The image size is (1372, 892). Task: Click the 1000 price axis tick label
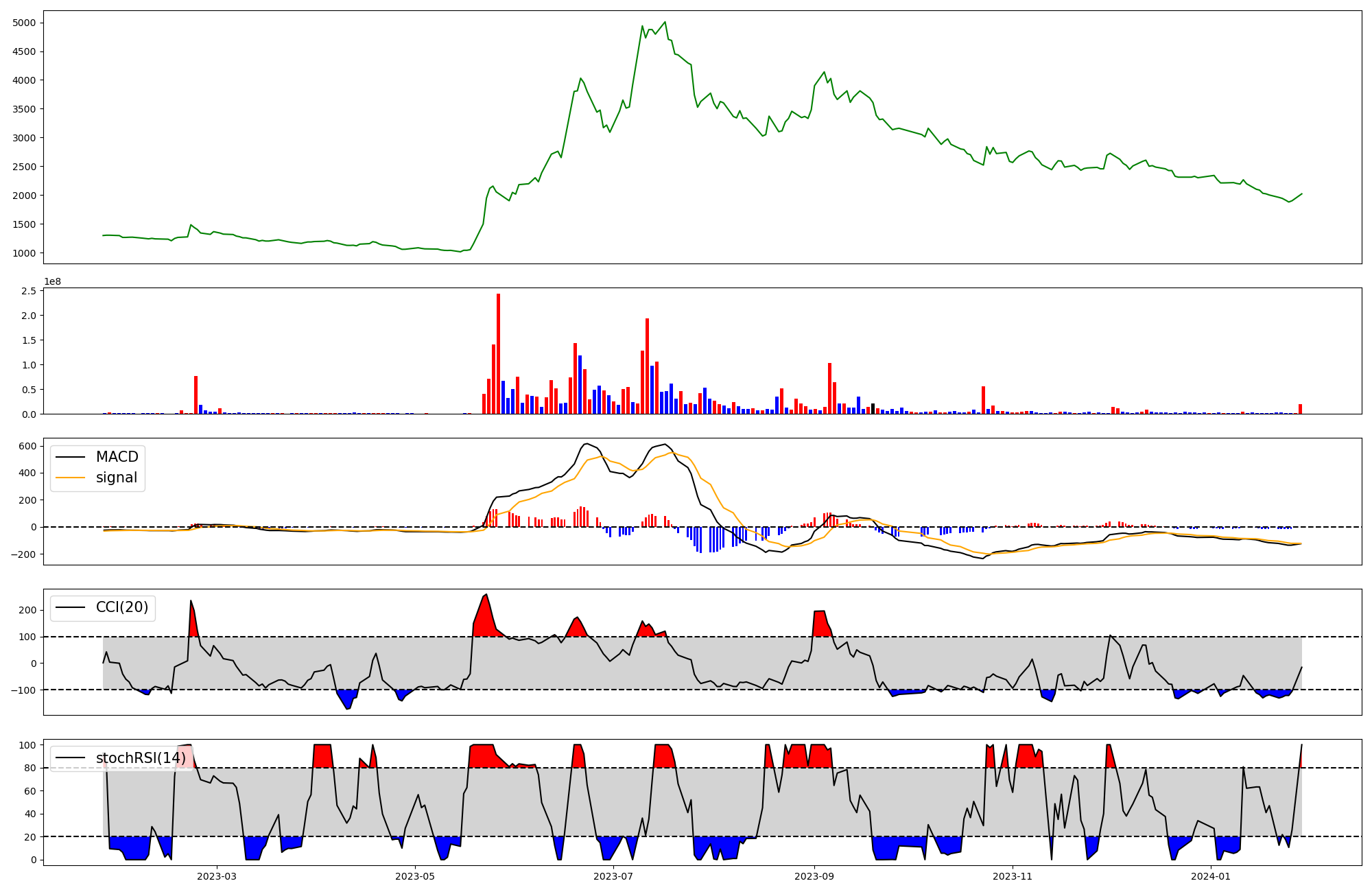point(24,253)
